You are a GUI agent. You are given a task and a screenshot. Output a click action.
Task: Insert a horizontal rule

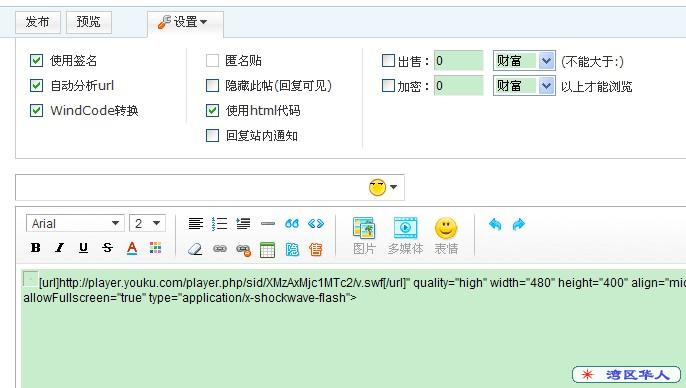[268, 224]
